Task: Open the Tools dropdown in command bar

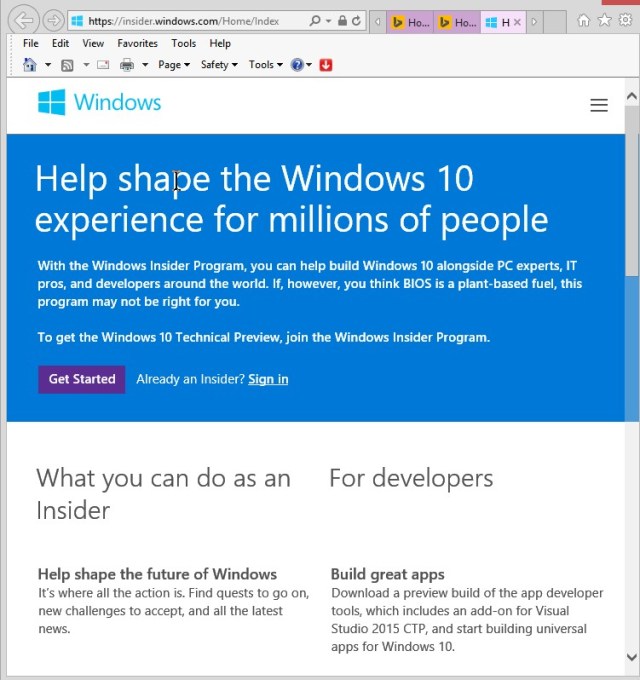Action: (x=265, y=65)
